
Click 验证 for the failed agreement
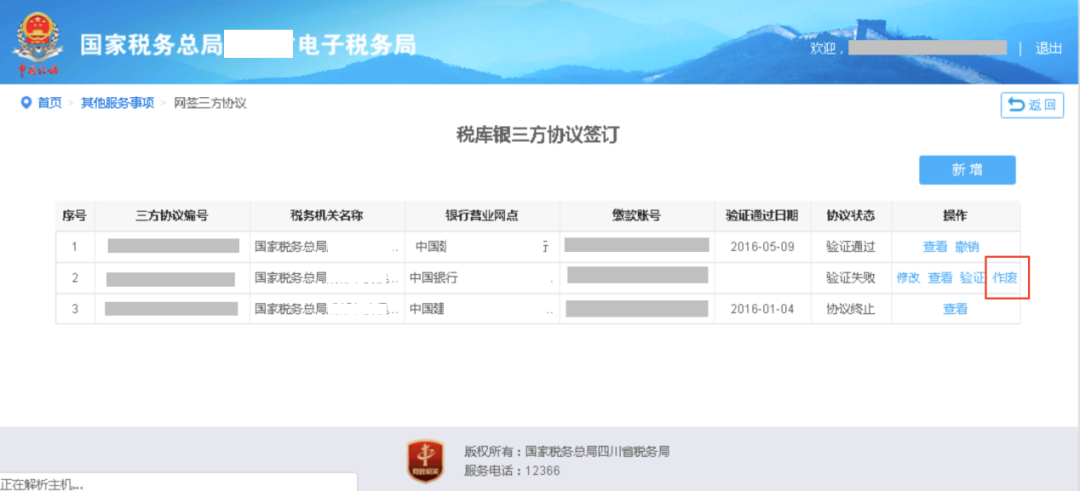[x=972, y=278]
